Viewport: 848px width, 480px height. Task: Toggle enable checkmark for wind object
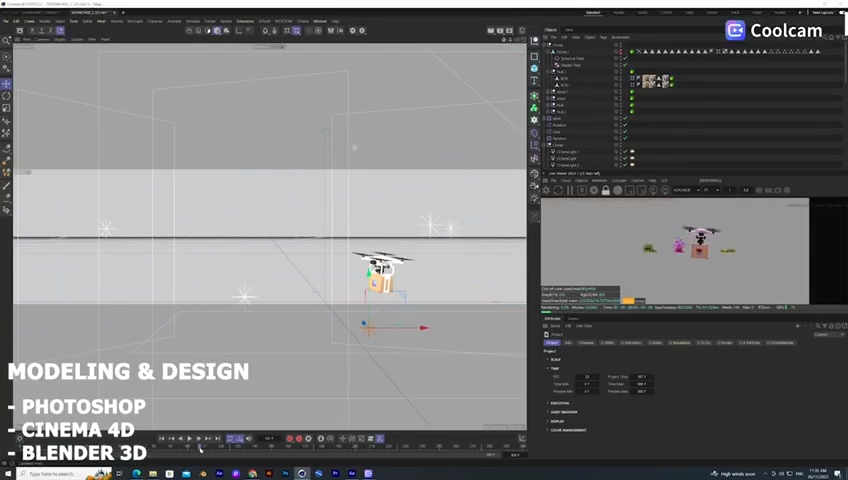pos(625,118)
